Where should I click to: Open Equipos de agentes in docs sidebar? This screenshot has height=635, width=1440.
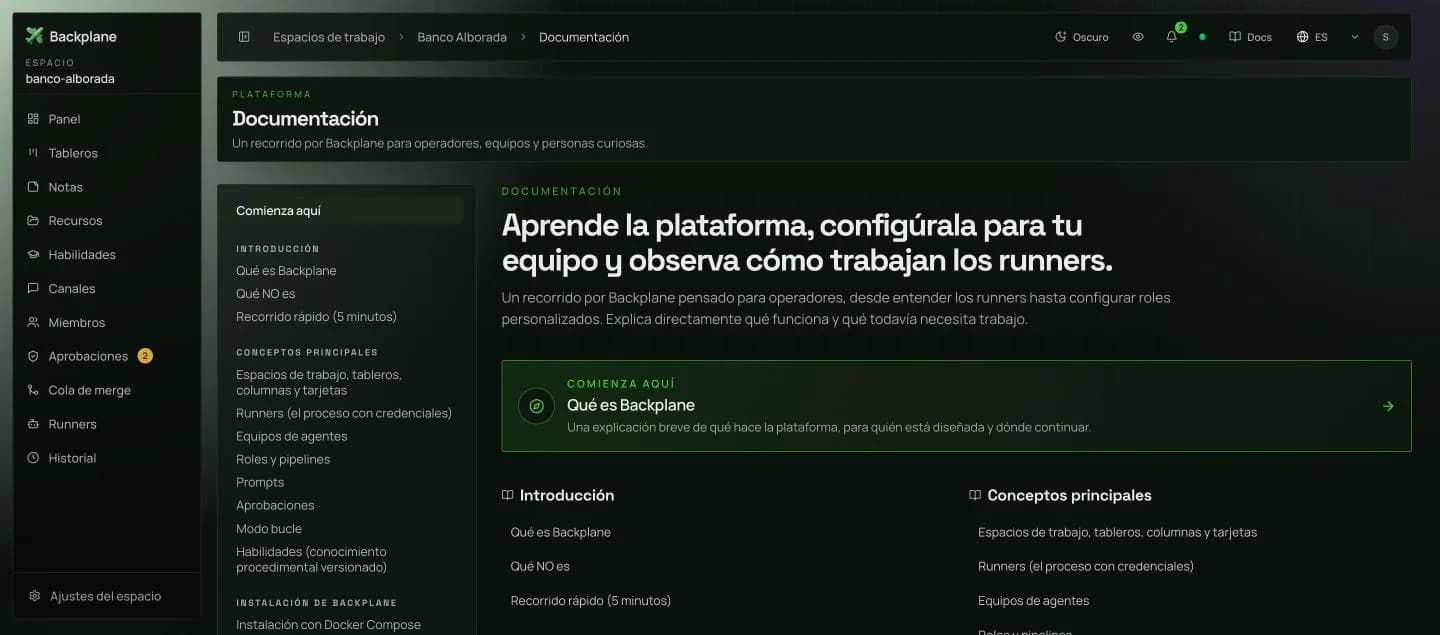click(292, 436)
